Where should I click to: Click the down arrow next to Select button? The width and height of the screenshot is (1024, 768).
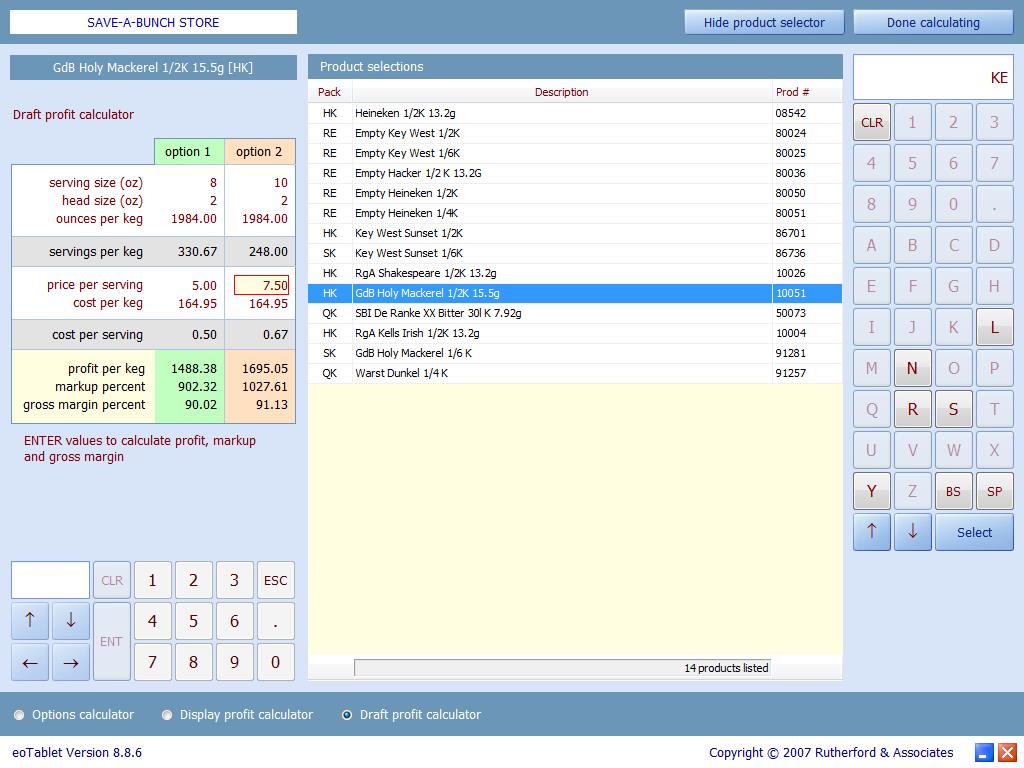[912, 532]
